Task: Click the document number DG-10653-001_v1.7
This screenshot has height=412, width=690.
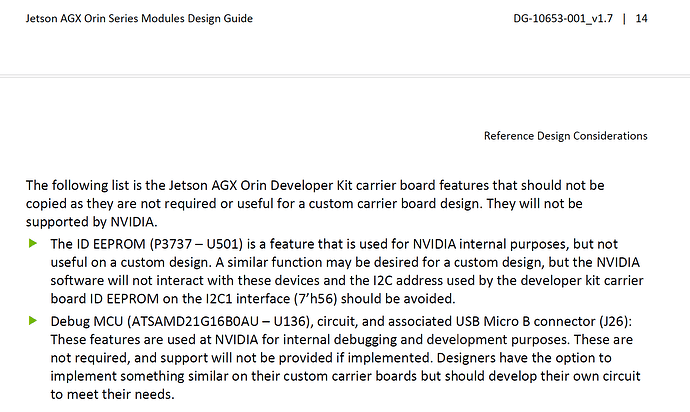Action: pyautogui.click(x=556, y=18)
